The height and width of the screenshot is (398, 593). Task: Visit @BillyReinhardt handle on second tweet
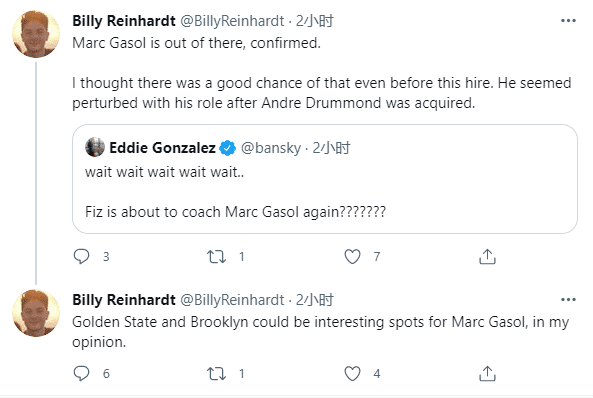pos(232,300)
